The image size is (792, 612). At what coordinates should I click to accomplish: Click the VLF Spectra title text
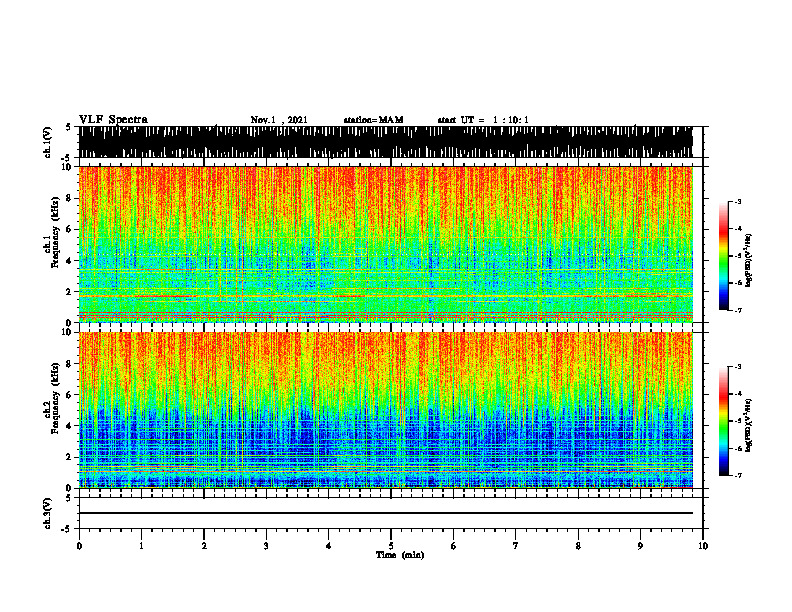[113, 119]
